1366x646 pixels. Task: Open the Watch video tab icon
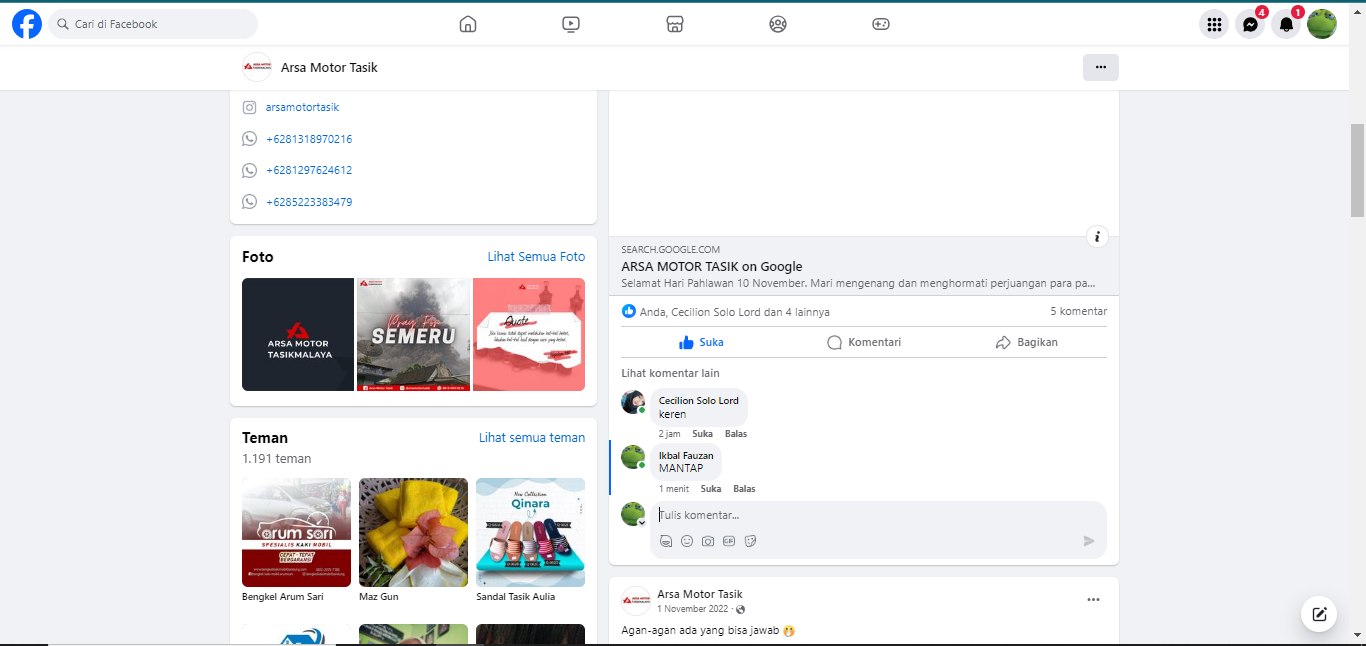point(571,24)
